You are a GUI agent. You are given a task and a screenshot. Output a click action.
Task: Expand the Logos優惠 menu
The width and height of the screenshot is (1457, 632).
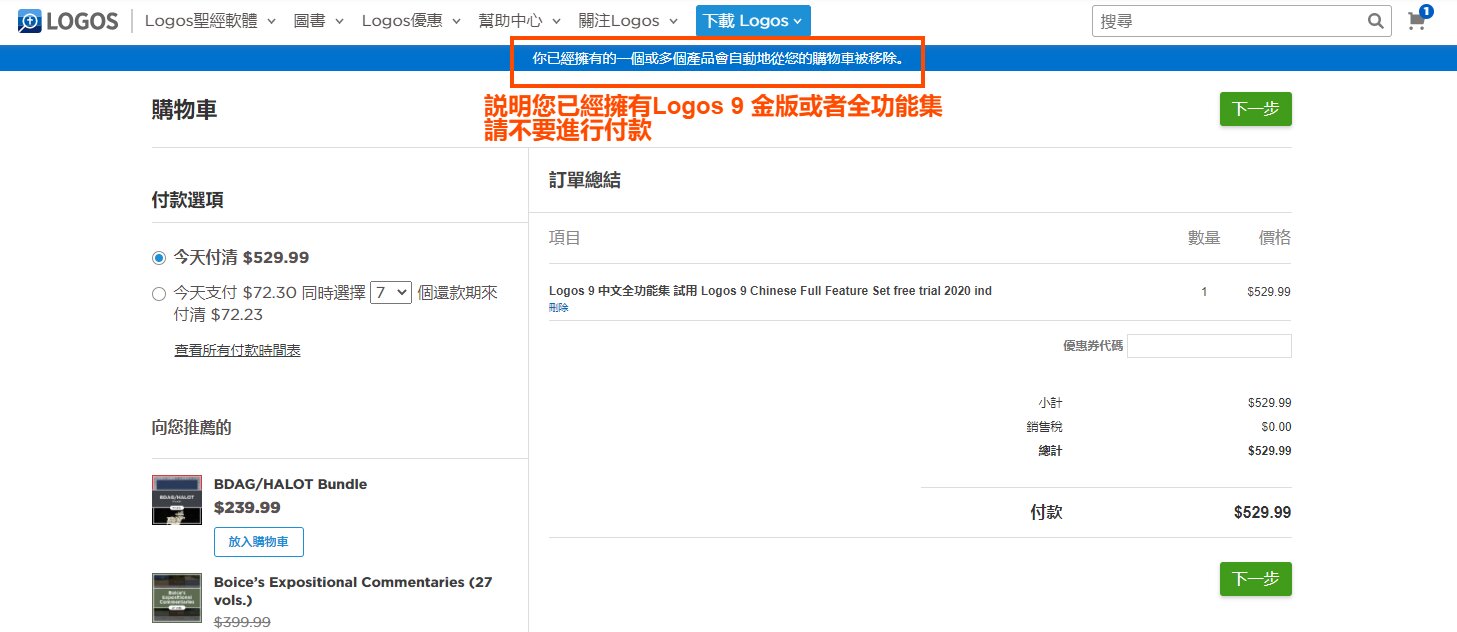pos(411,21)
